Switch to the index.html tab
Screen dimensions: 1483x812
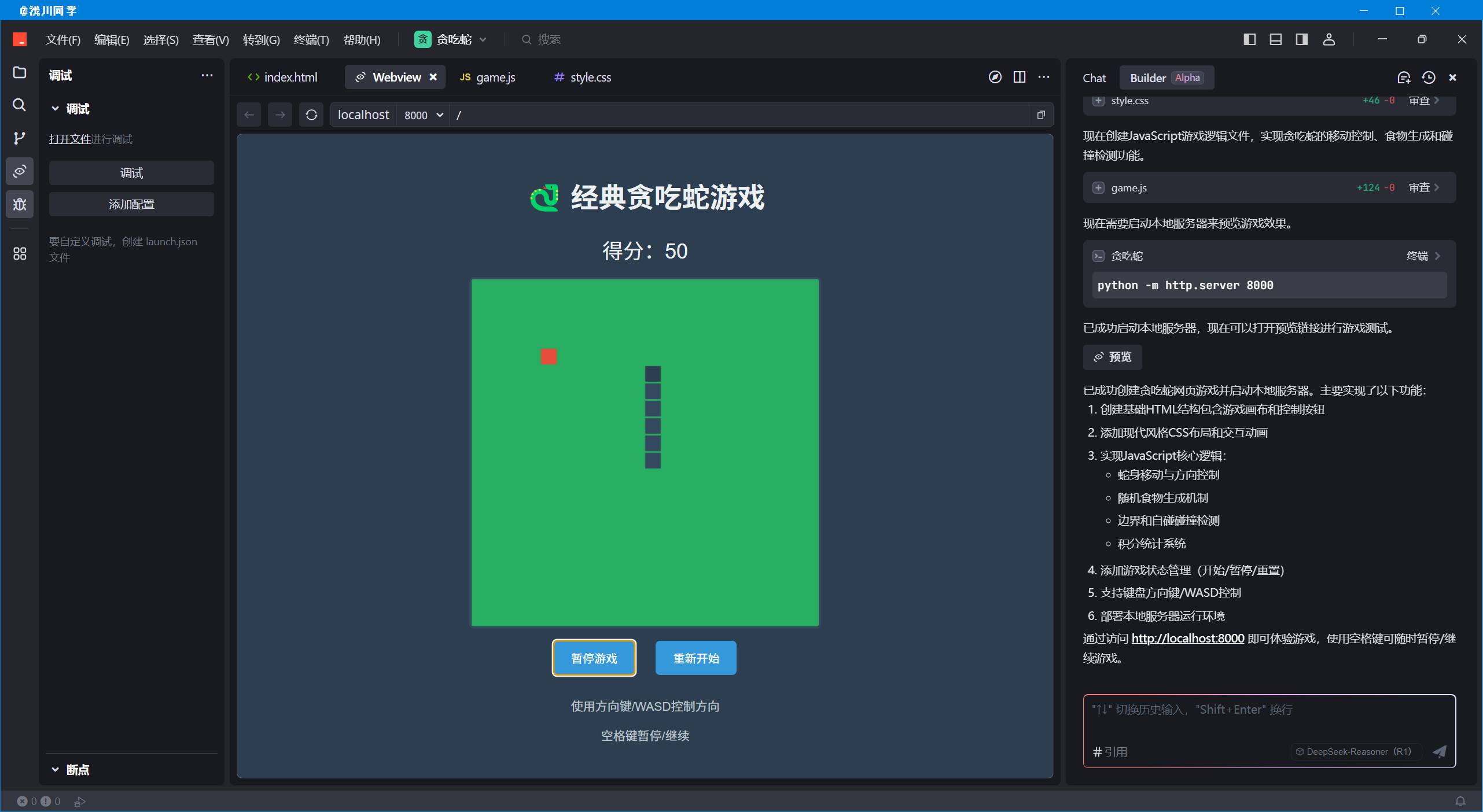pos(282,77)
